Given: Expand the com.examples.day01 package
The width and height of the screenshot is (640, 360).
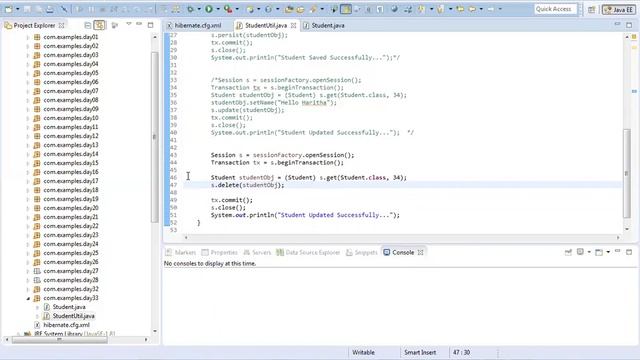Looking at the screenshot, I should pyautogui.click(x=28, y=37).
